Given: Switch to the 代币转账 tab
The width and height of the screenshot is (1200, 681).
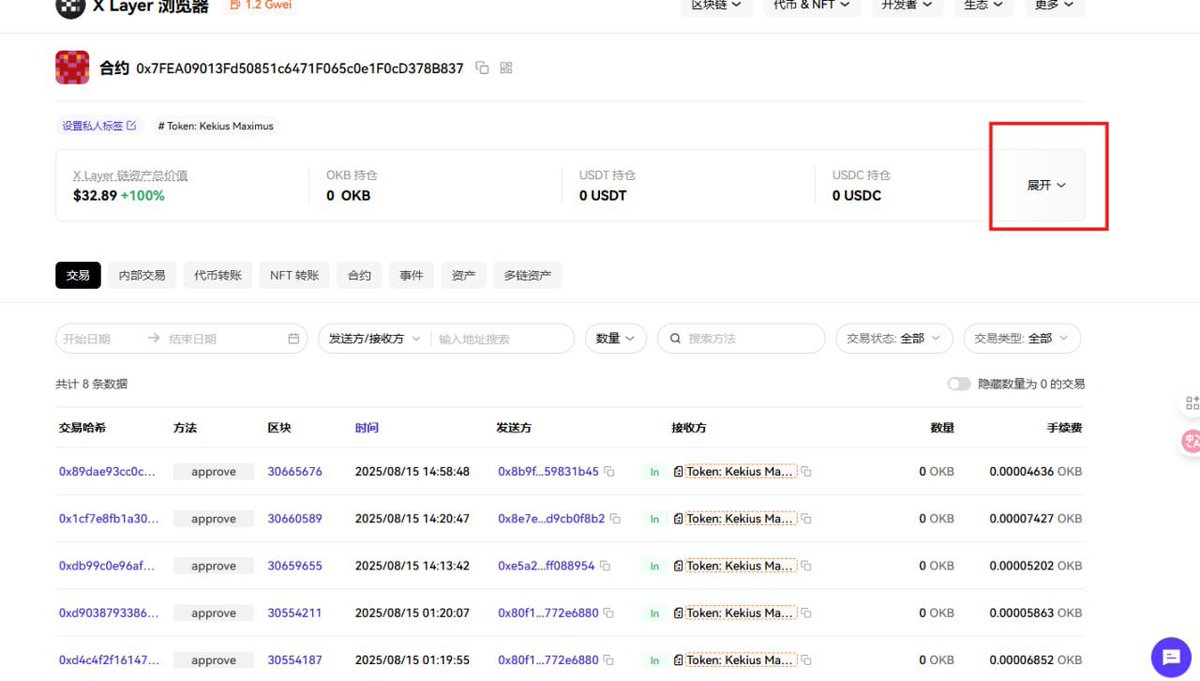Looking at the screenshot, I should (218, 275).
